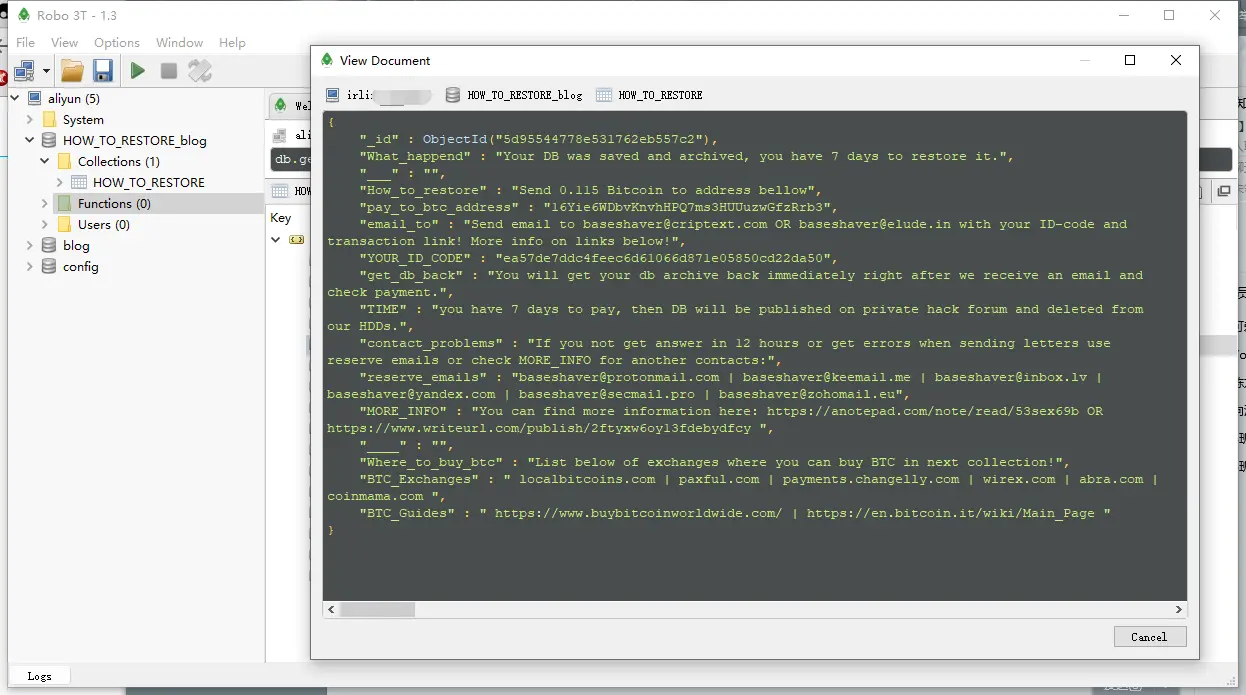Click the horizontal scrollbar thumb in document view
The width and height of the screenshot is (1246, 695).
coord(377,609)
